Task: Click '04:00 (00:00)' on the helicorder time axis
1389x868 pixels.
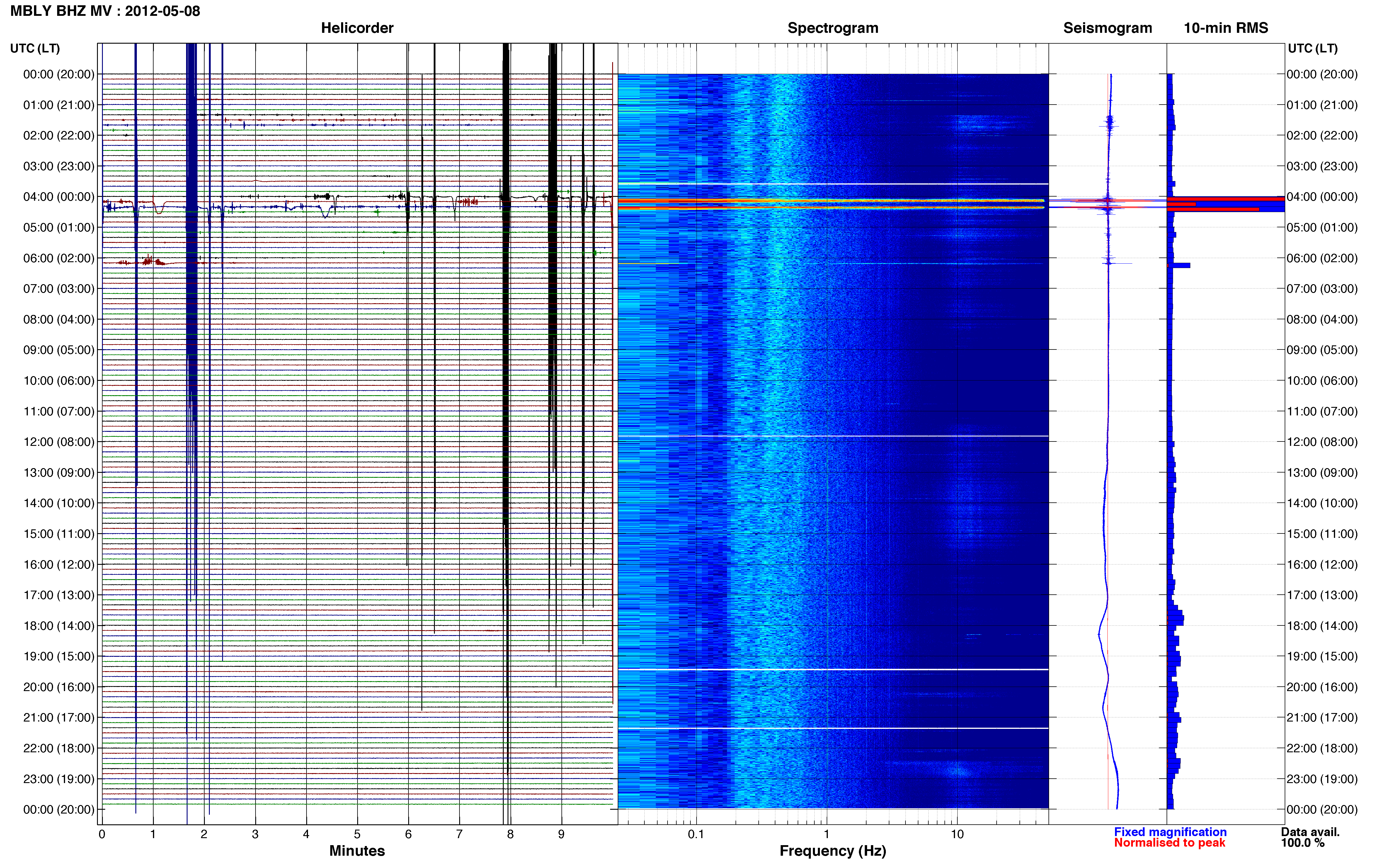Action: pos(59,197)
